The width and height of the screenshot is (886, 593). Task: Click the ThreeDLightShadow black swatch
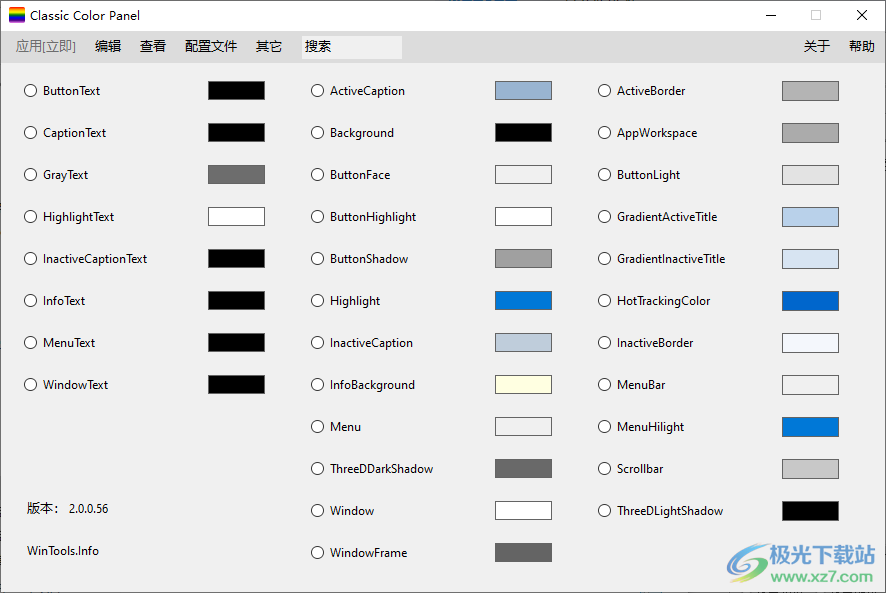pos(810,511)
